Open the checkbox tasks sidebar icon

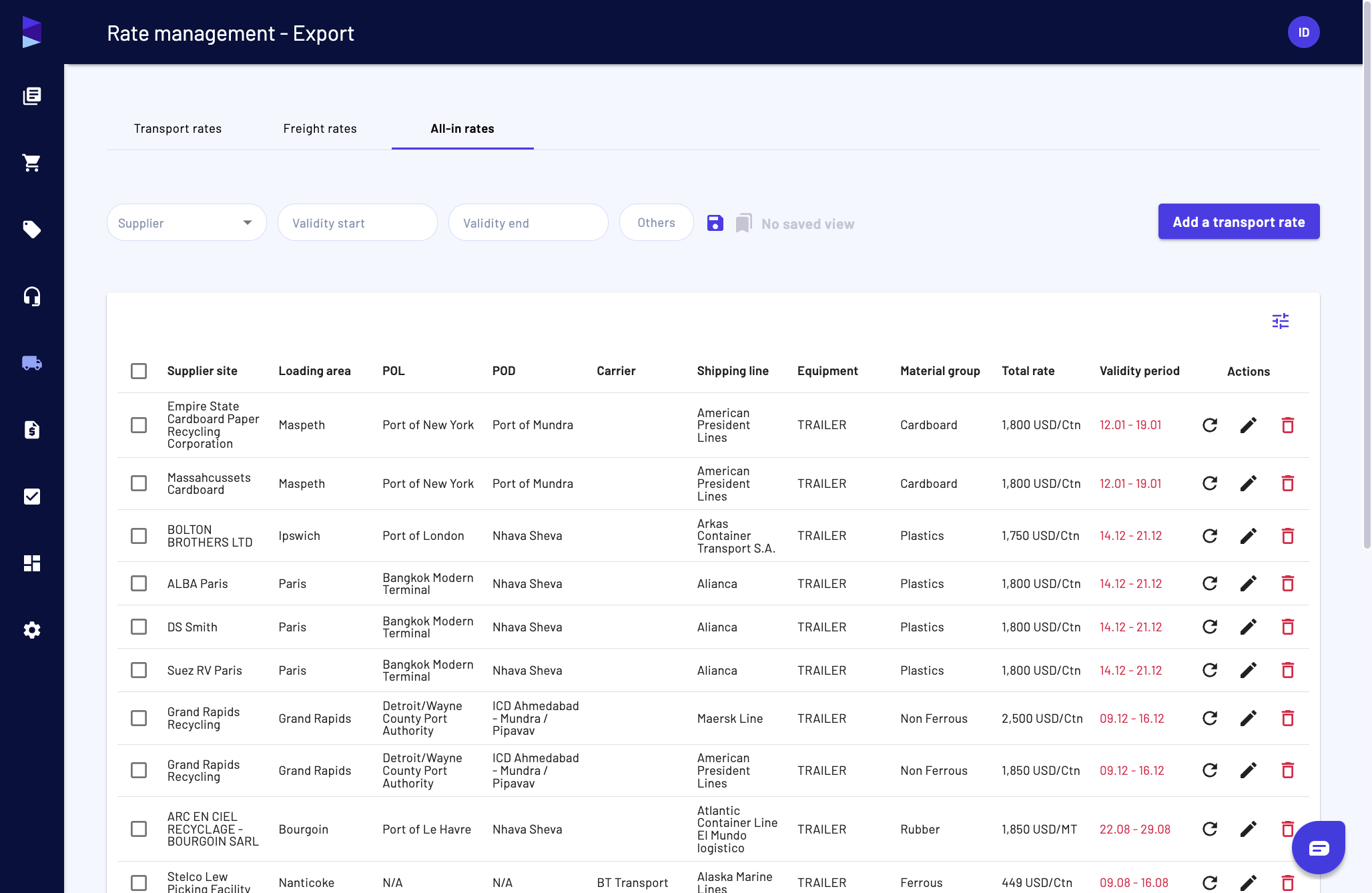tap(32, 497)
